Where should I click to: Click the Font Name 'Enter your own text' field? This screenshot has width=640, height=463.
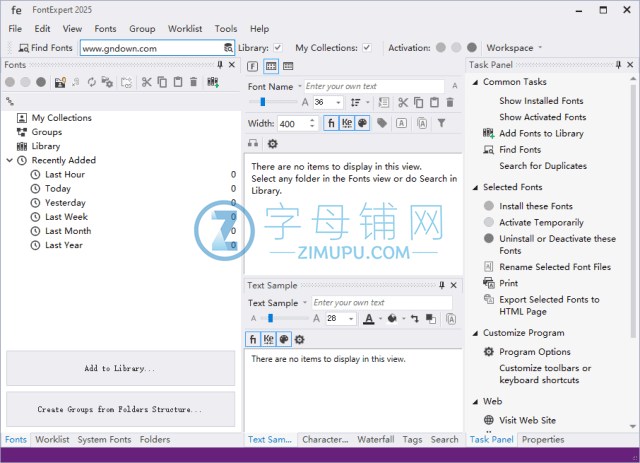374,86
